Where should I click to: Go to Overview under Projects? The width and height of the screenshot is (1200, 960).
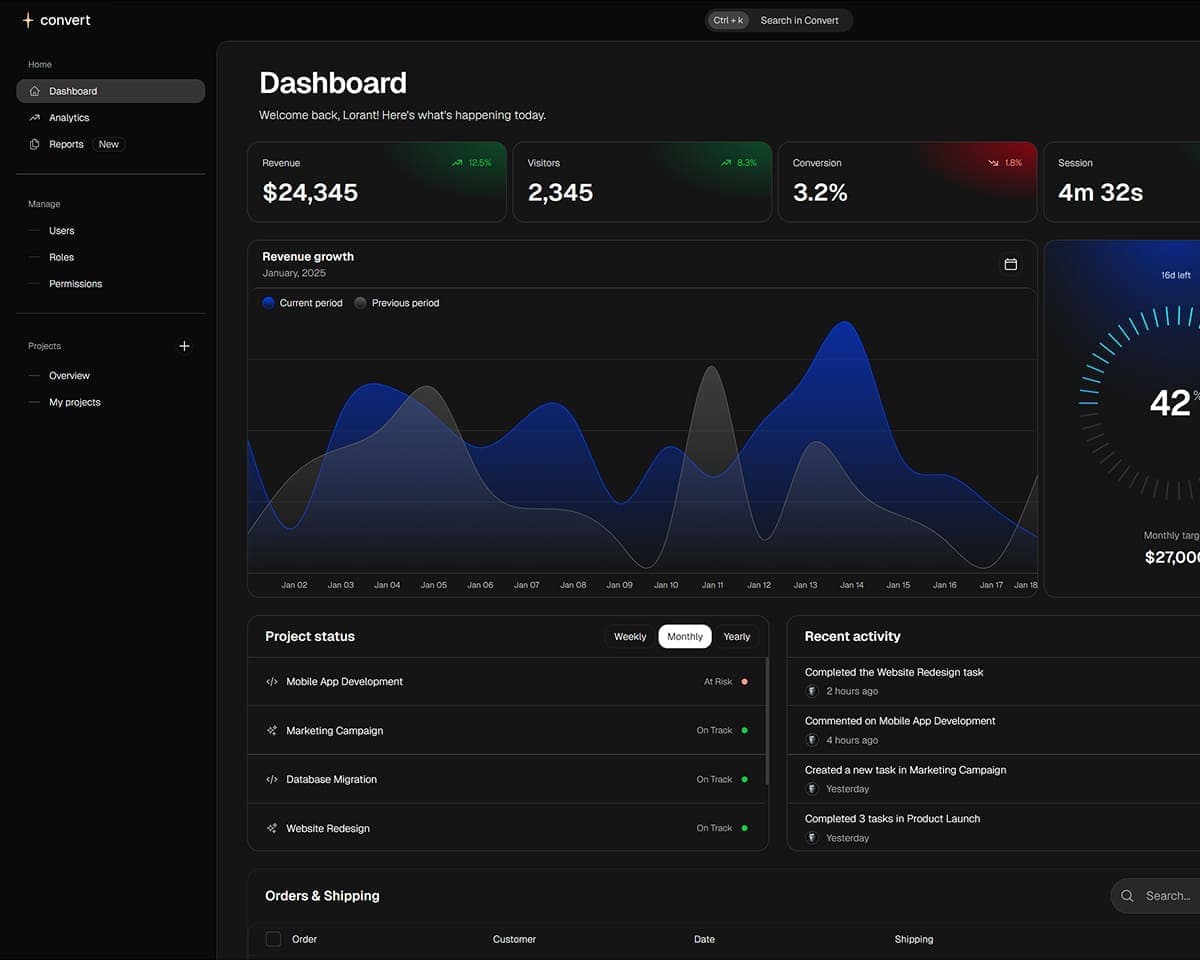69,375
